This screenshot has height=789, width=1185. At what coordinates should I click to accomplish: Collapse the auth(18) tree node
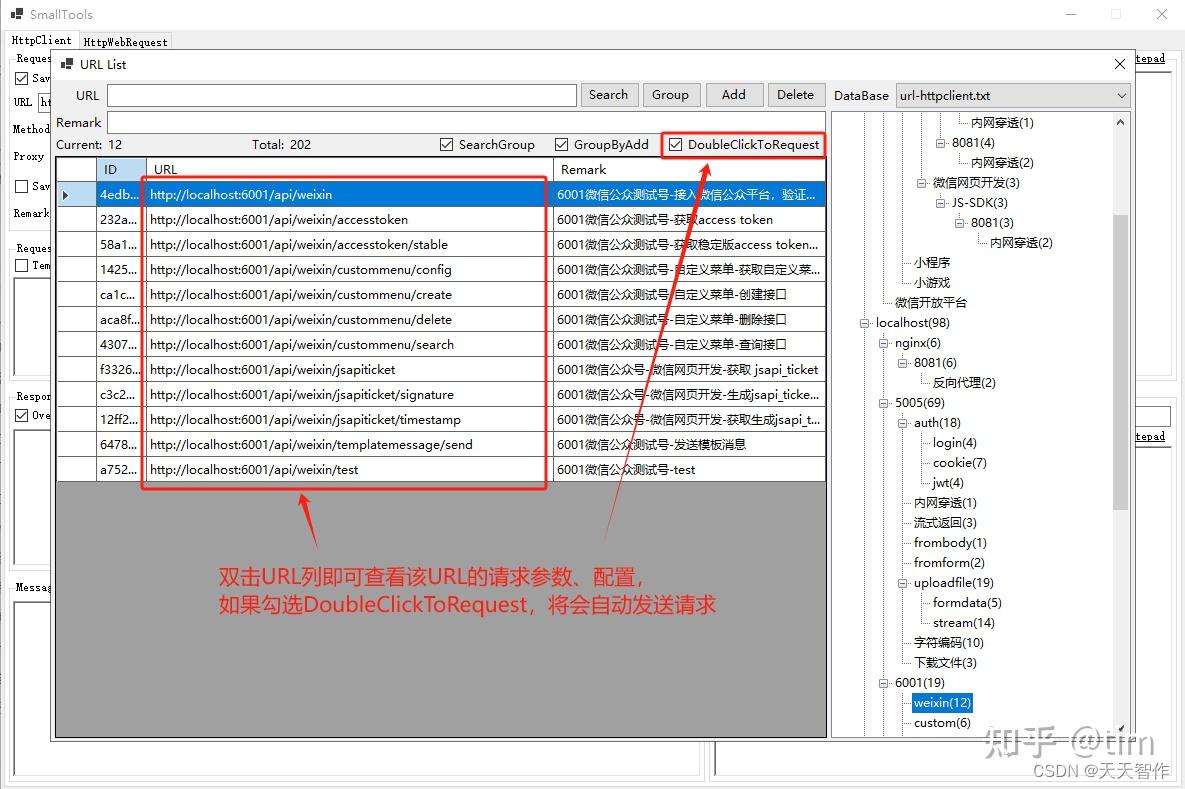click(902, 422)
